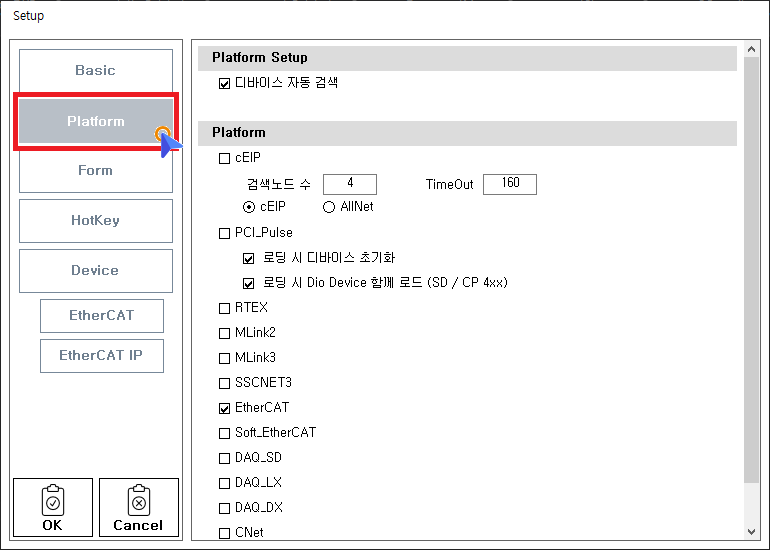772x550 pixels.
Task: Toggle 로딩 시 디바이스 초기화 checkbox
Action: tap(249, 258)
